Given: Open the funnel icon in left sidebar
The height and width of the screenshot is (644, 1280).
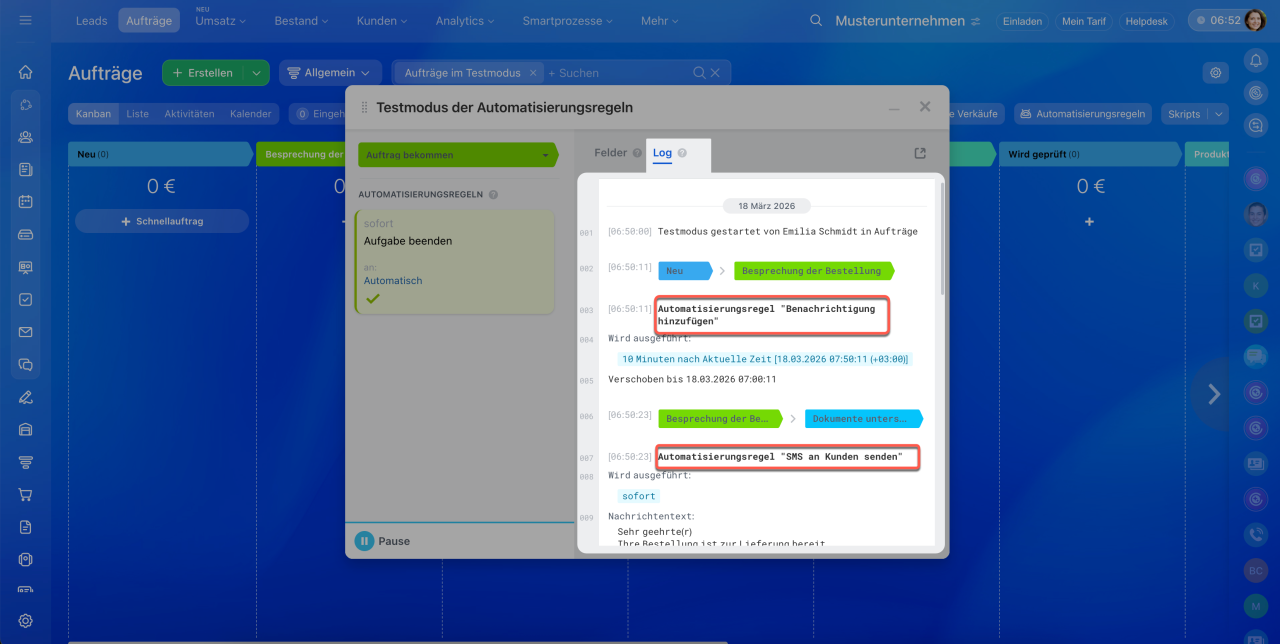Looking at the screenshot, I should coord(26,462).
